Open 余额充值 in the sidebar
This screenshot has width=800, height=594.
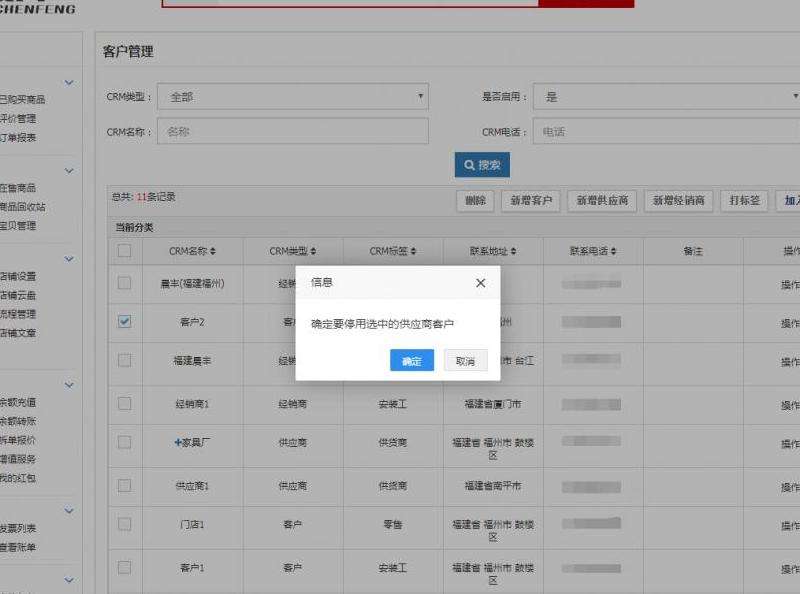coord(18,402)
